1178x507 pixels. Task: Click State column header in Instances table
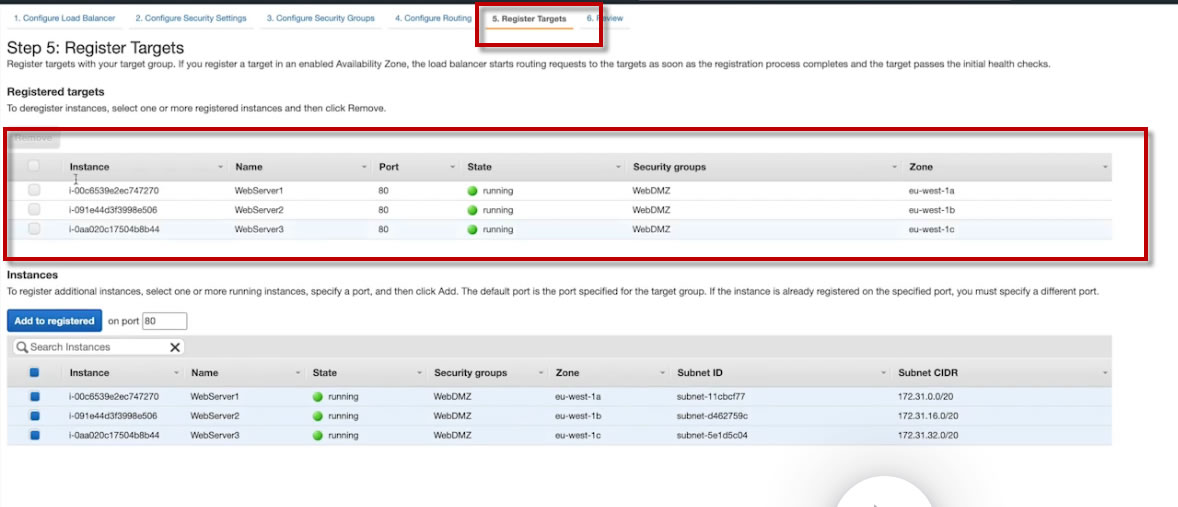[x=325, y=373]
